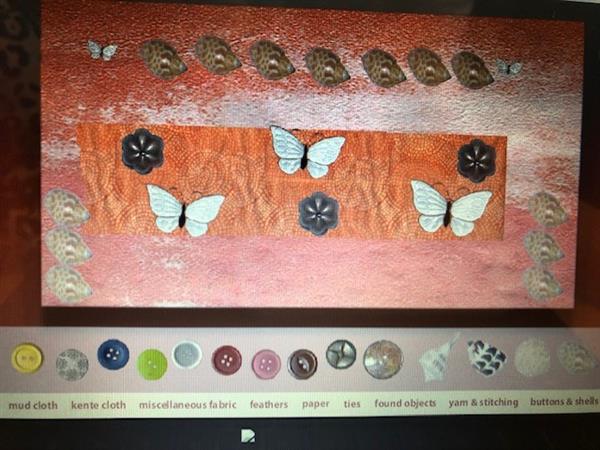Pick the lime green button
The height and width of the screenshot is (450, 600).
coord(152,364)
